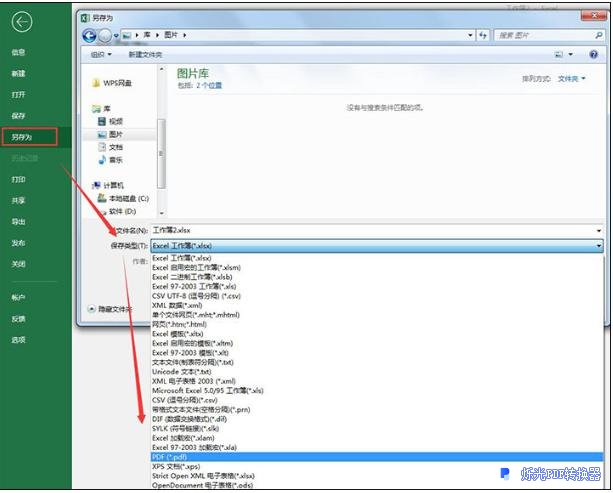Click the refresh icon next to address bar
The width and height of the screenshot is (613, 493).
483,36
